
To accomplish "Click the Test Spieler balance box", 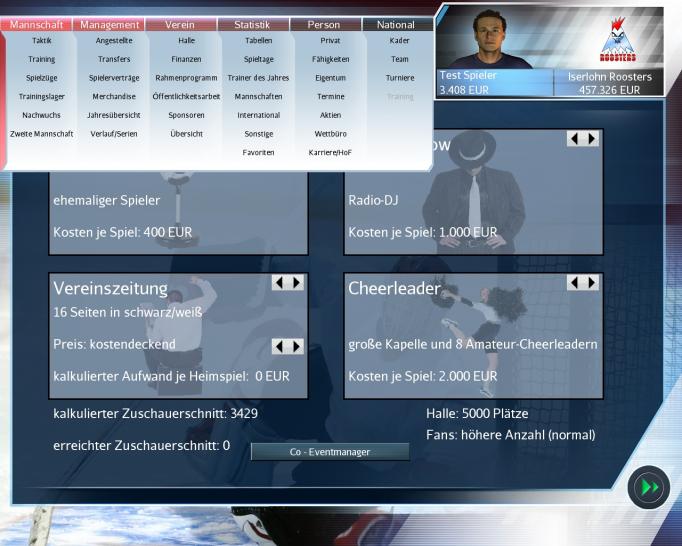I will (494, 82).
